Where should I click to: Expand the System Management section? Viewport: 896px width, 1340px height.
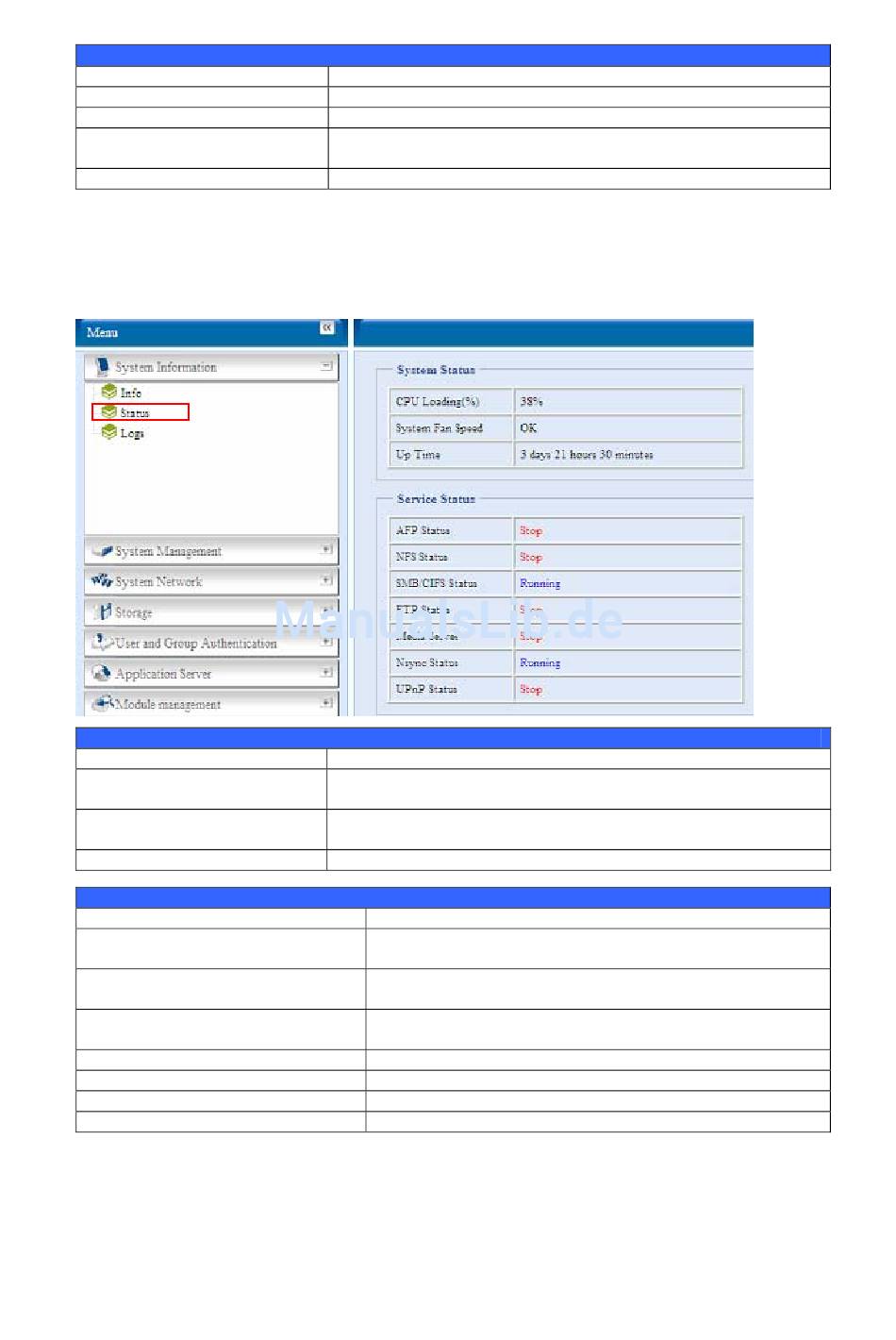(x=326, y=549)
